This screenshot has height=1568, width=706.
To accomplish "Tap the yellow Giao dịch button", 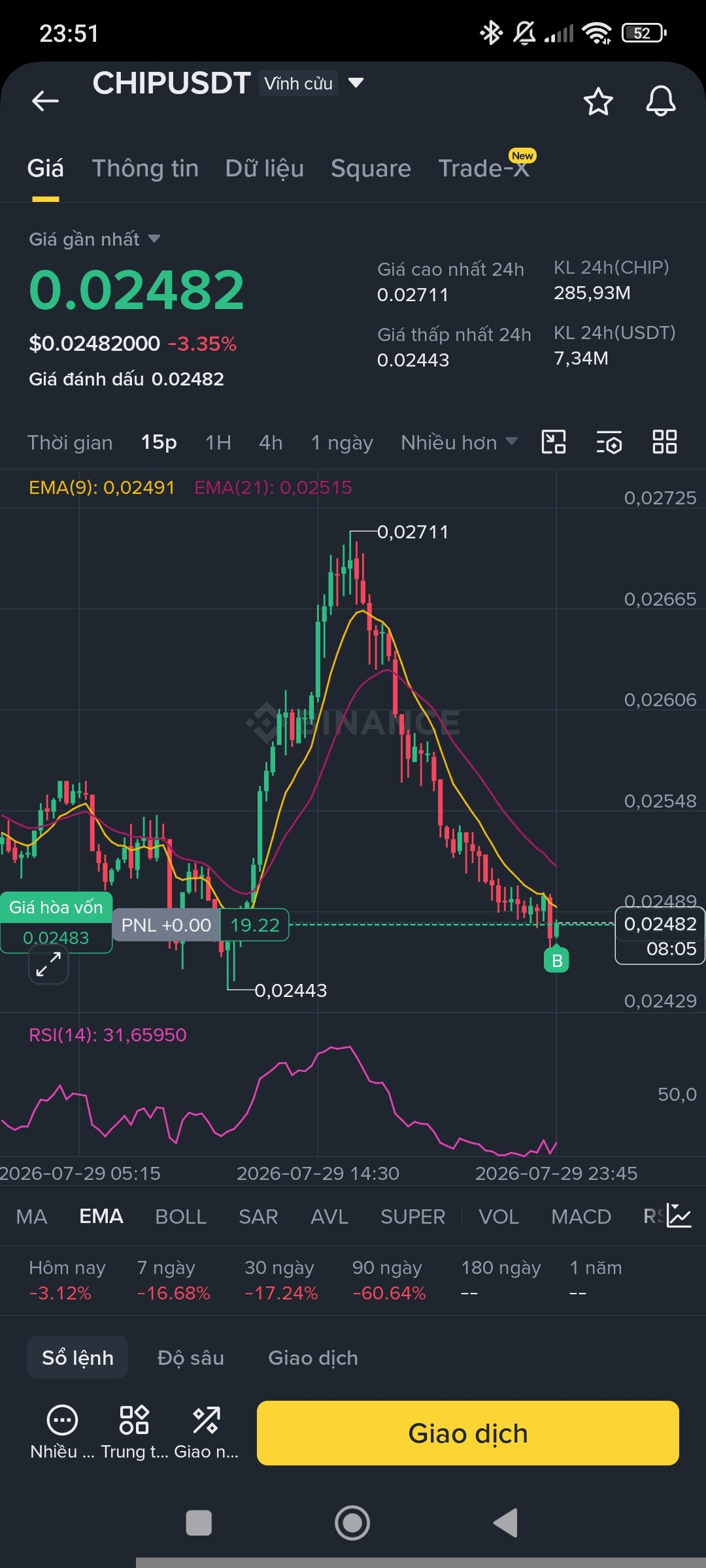I will pyautogui.click(x=468, y=1433).
